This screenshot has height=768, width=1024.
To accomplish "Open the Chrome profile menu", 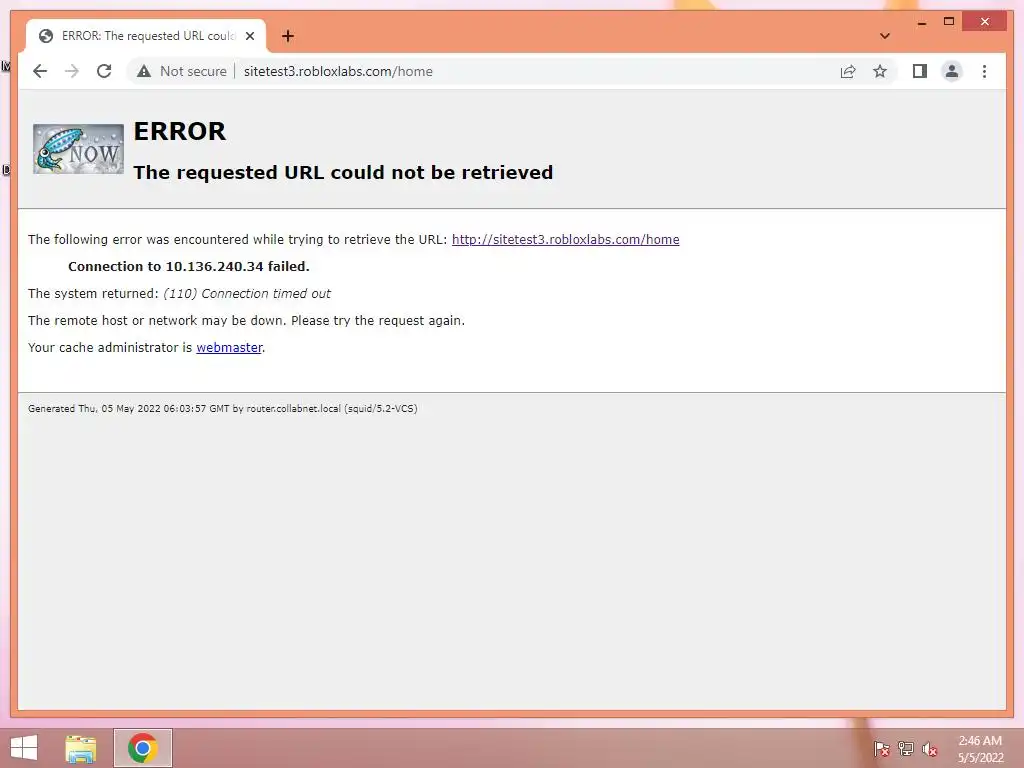I will (x=952, y=71).
